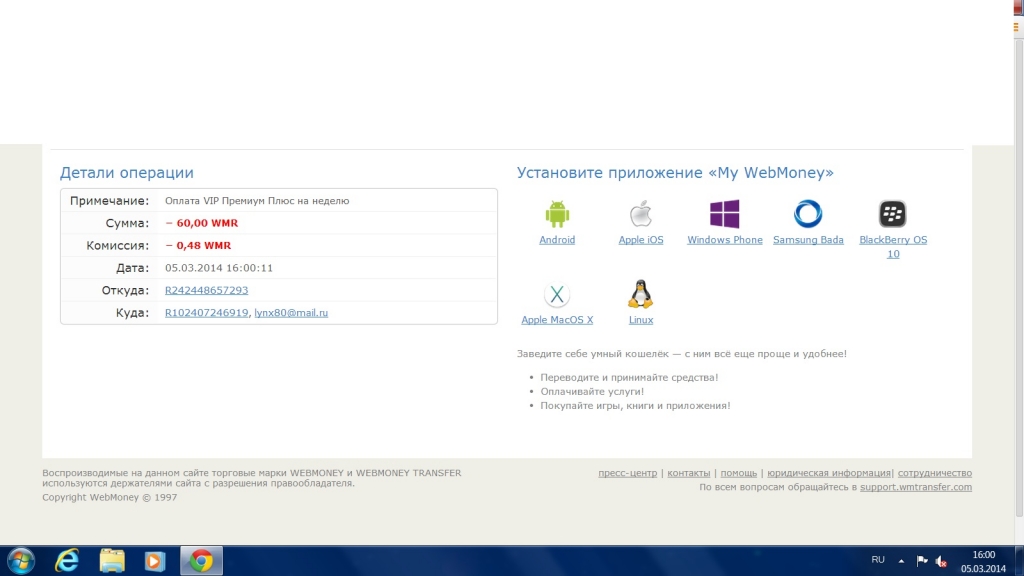Open the контакты footer link
1024x576 pixels.
click(x=689, y=473)
